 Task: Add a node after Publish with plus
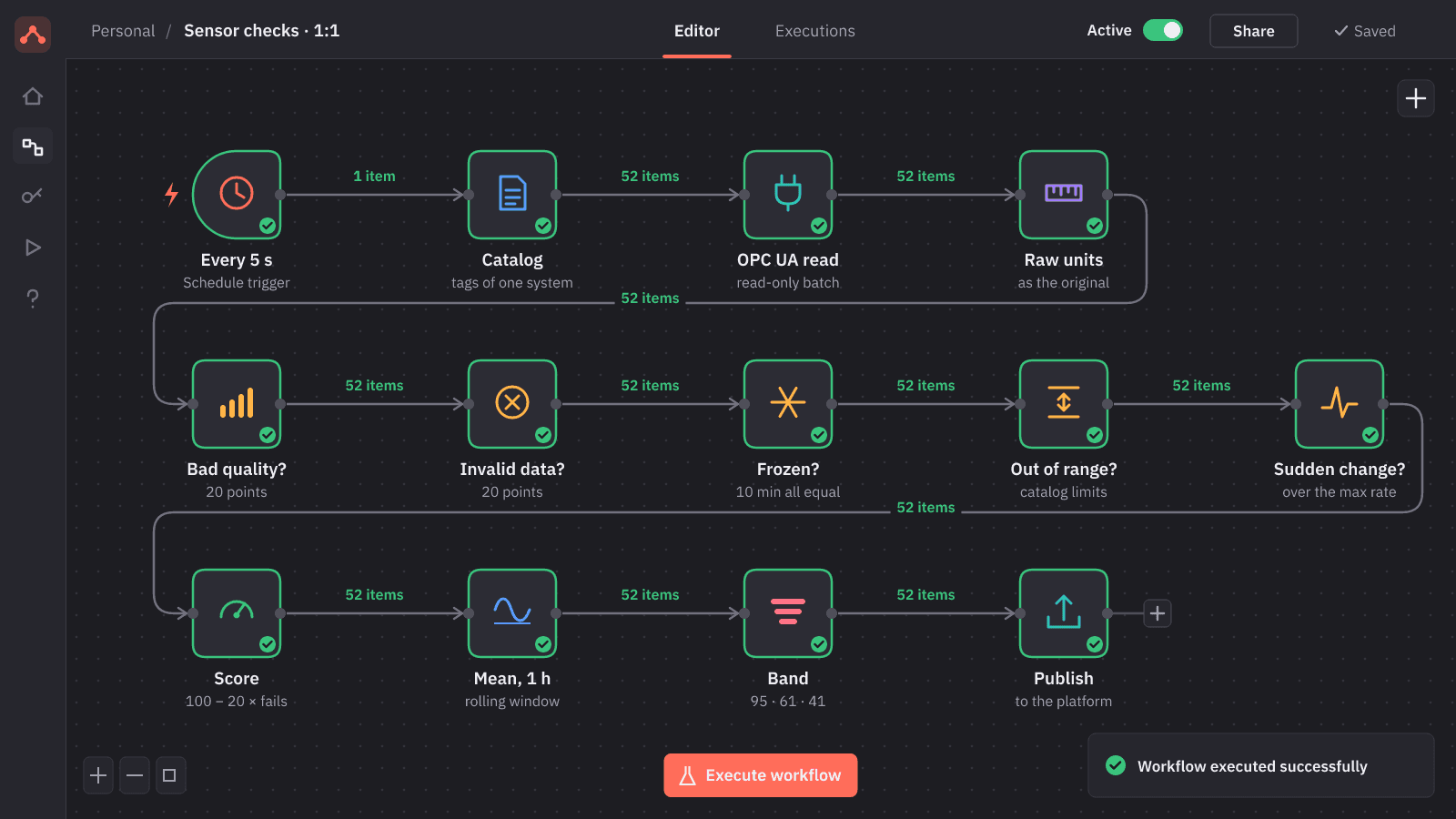(1158, 613)
